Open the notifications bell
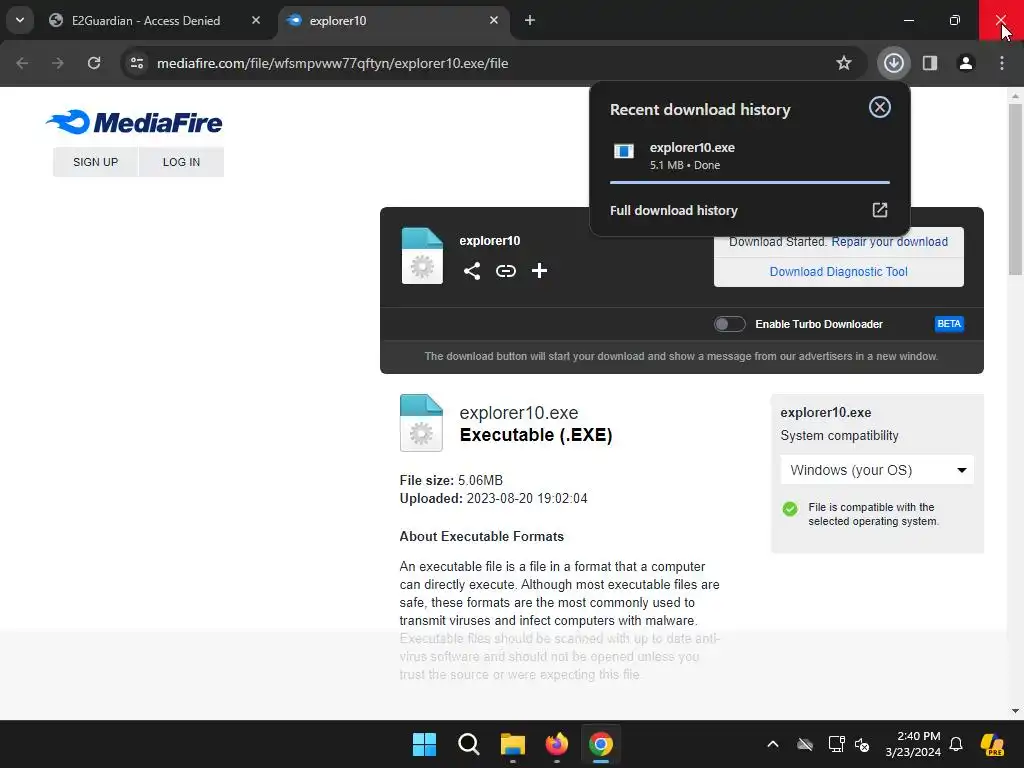This screenshot has width=1024, height=768. [x=956, y=744]
